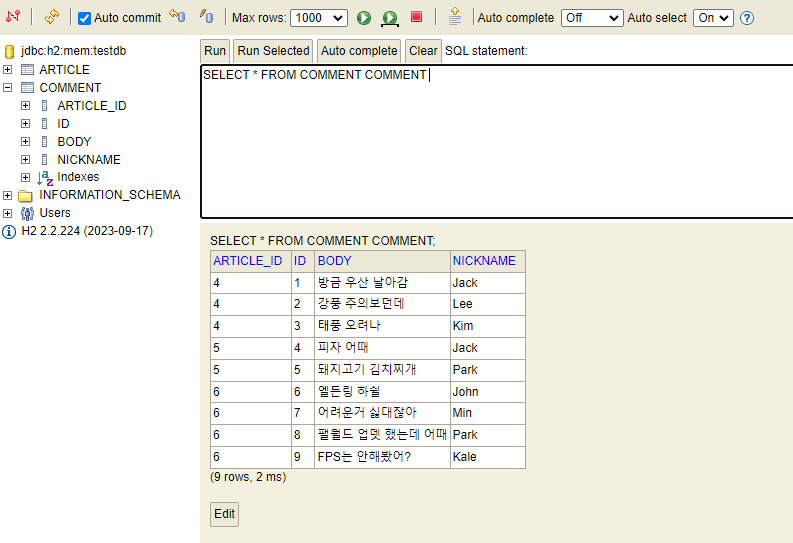
Task: Click the ID column icon in tree
Action: (45, 123)
